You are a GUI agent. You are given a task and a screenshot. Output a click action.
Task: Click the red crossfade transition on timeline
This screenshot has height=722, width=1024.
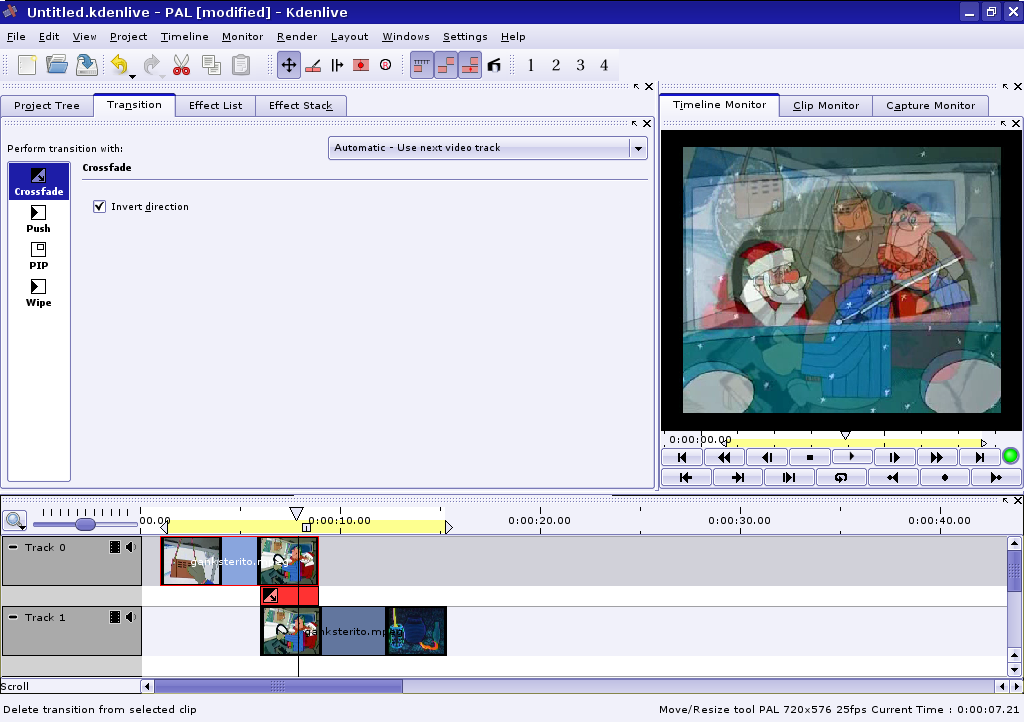[290, 596]
